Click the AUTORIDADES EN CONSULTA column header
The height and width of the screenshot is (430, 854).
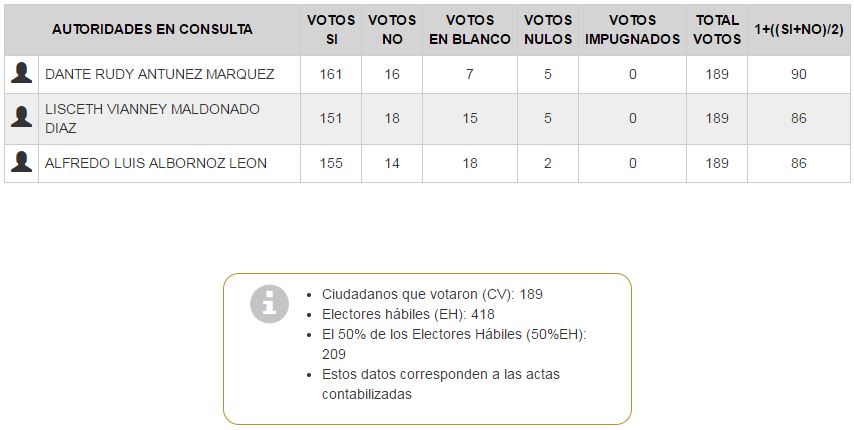tap(152, 29)
